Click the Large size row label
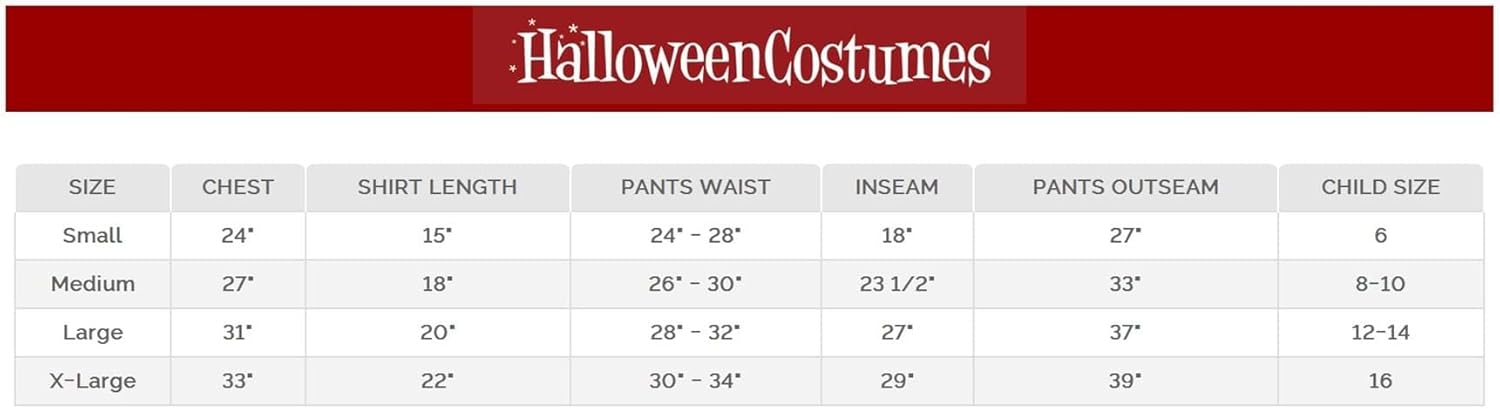The image size is (1500, 409). (92, 332)
